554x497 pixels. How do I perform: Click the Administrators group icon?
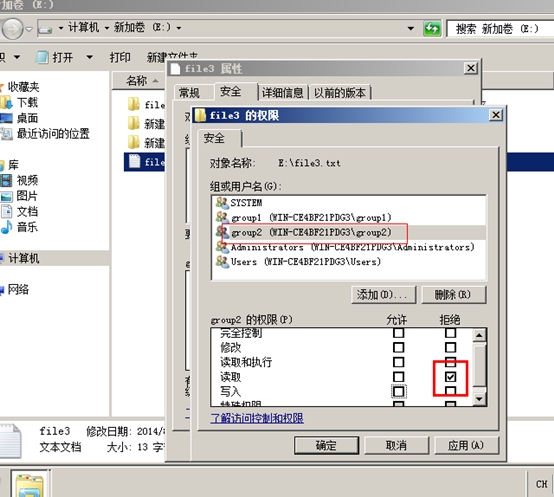pyautogui.click(x=222, y=247)
